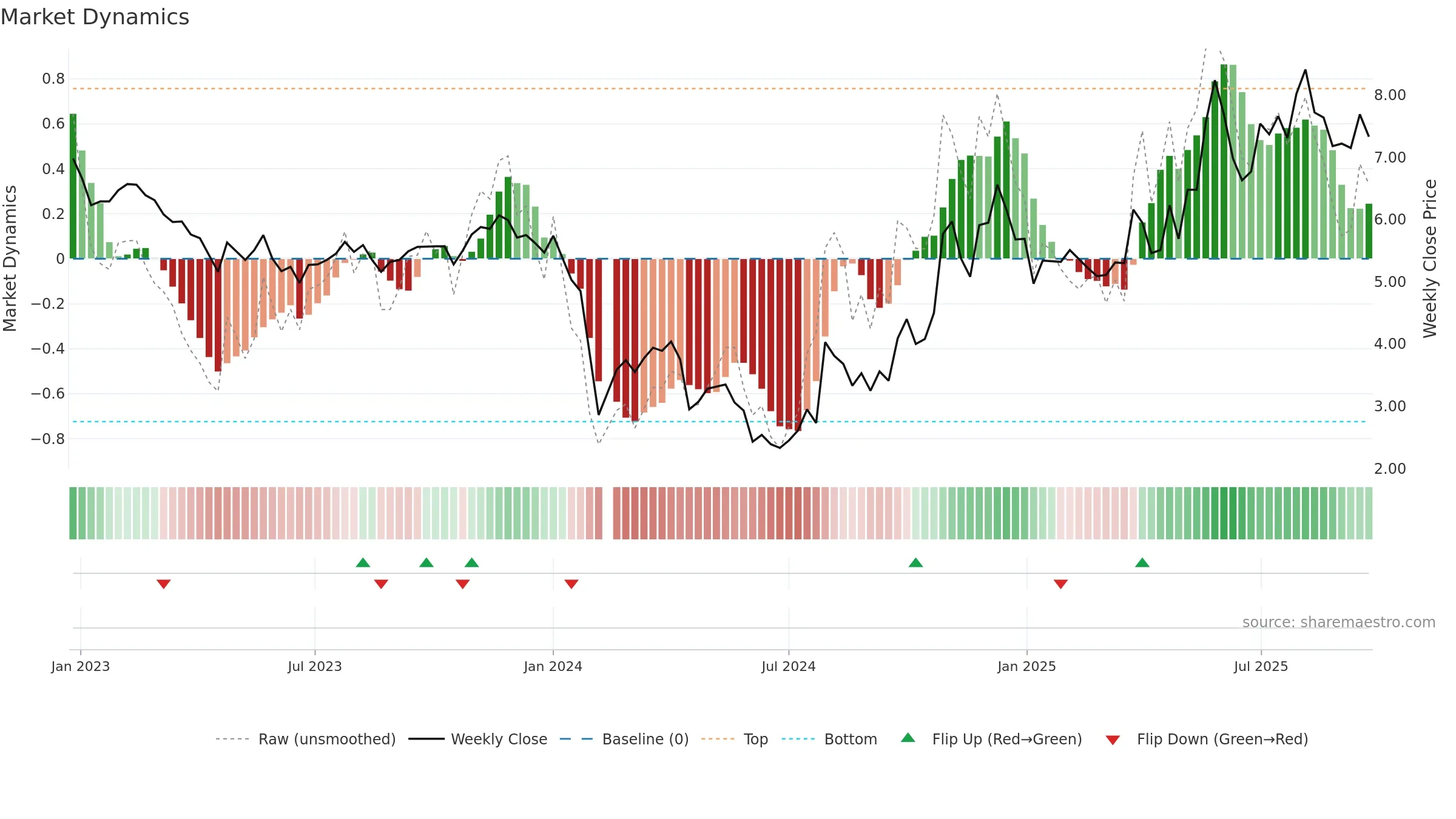Click the source: sharemaestro.com text
Screen dimensions: 1456x819
point(1339,622)
